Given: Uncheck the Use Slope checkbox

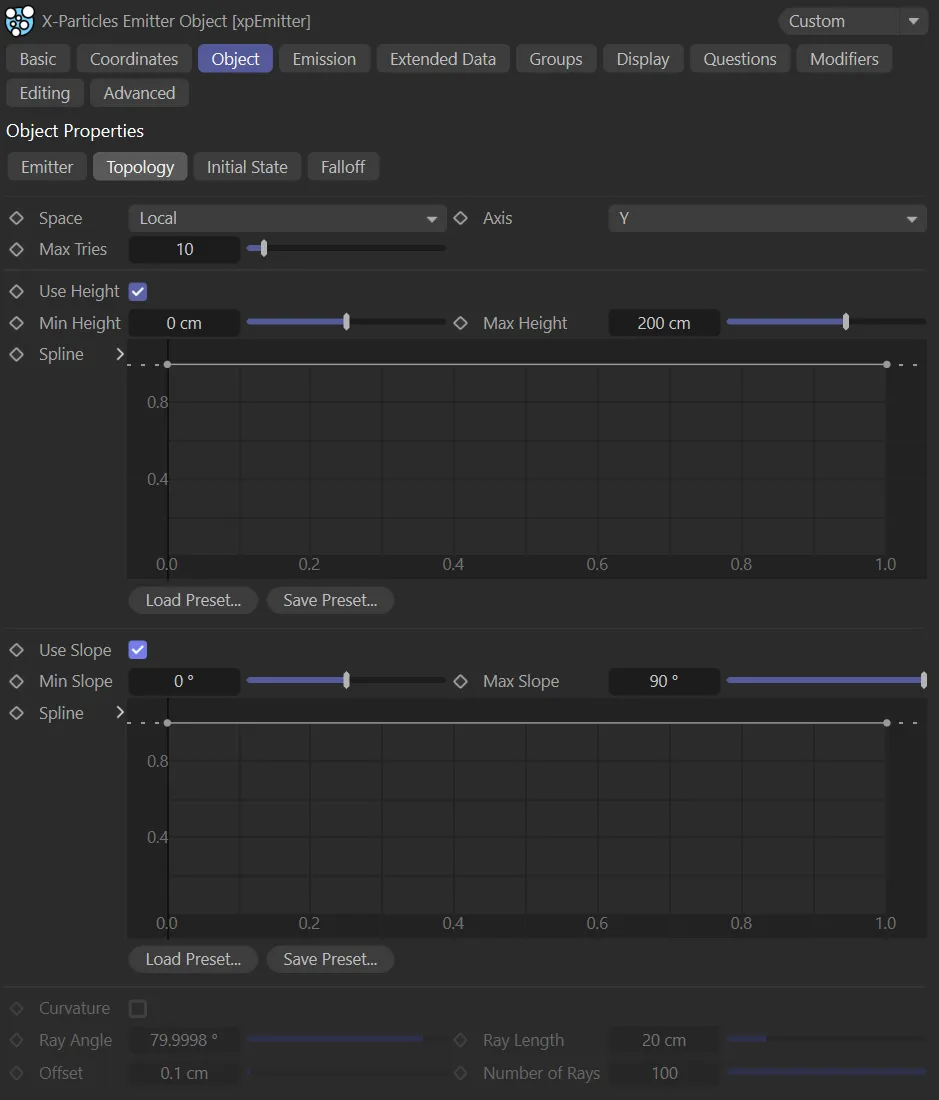Looking at the screenshot, I should pos(138,650).
